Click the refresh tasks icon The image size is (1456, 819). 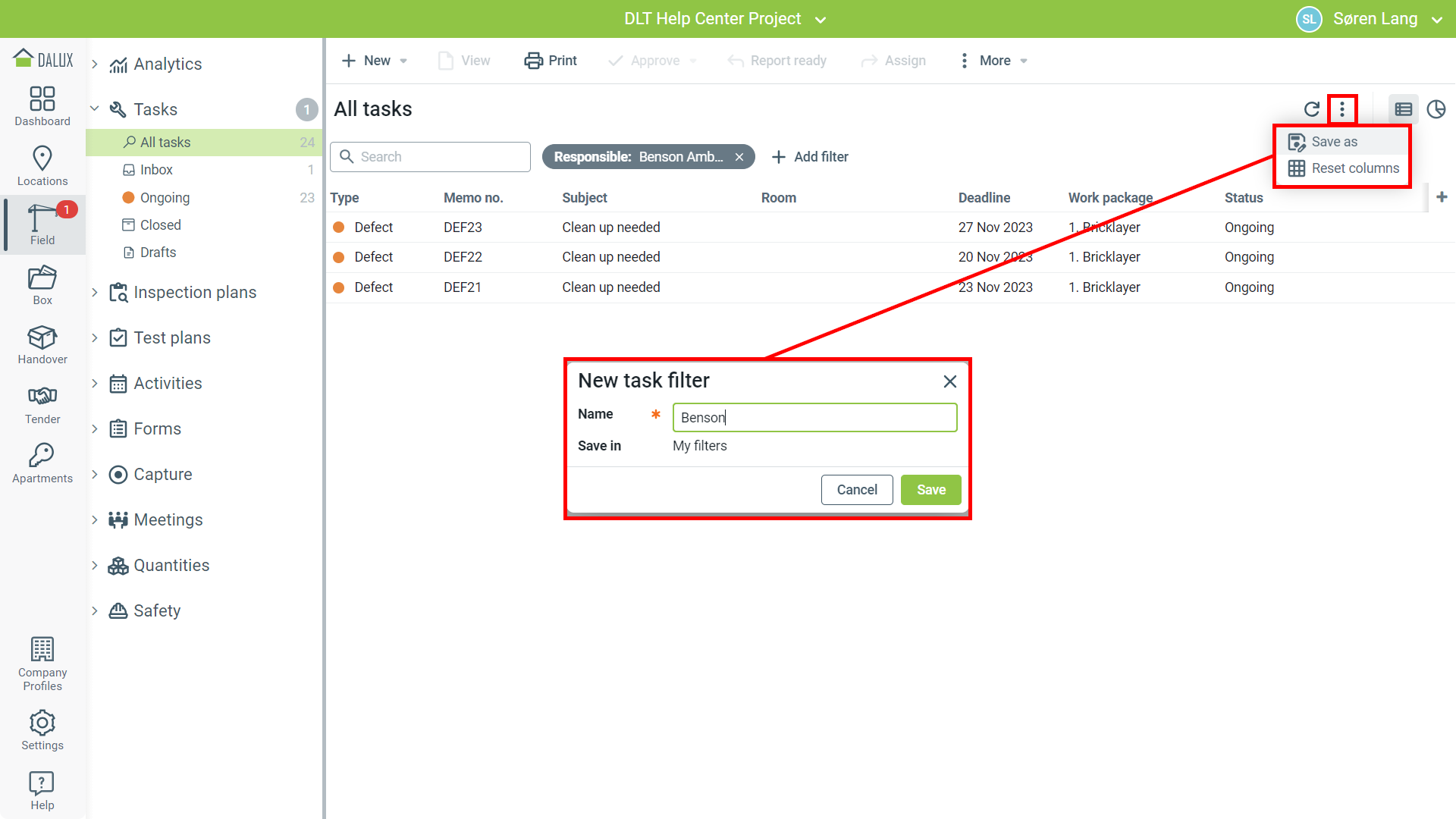click(x=1311, y=109)
